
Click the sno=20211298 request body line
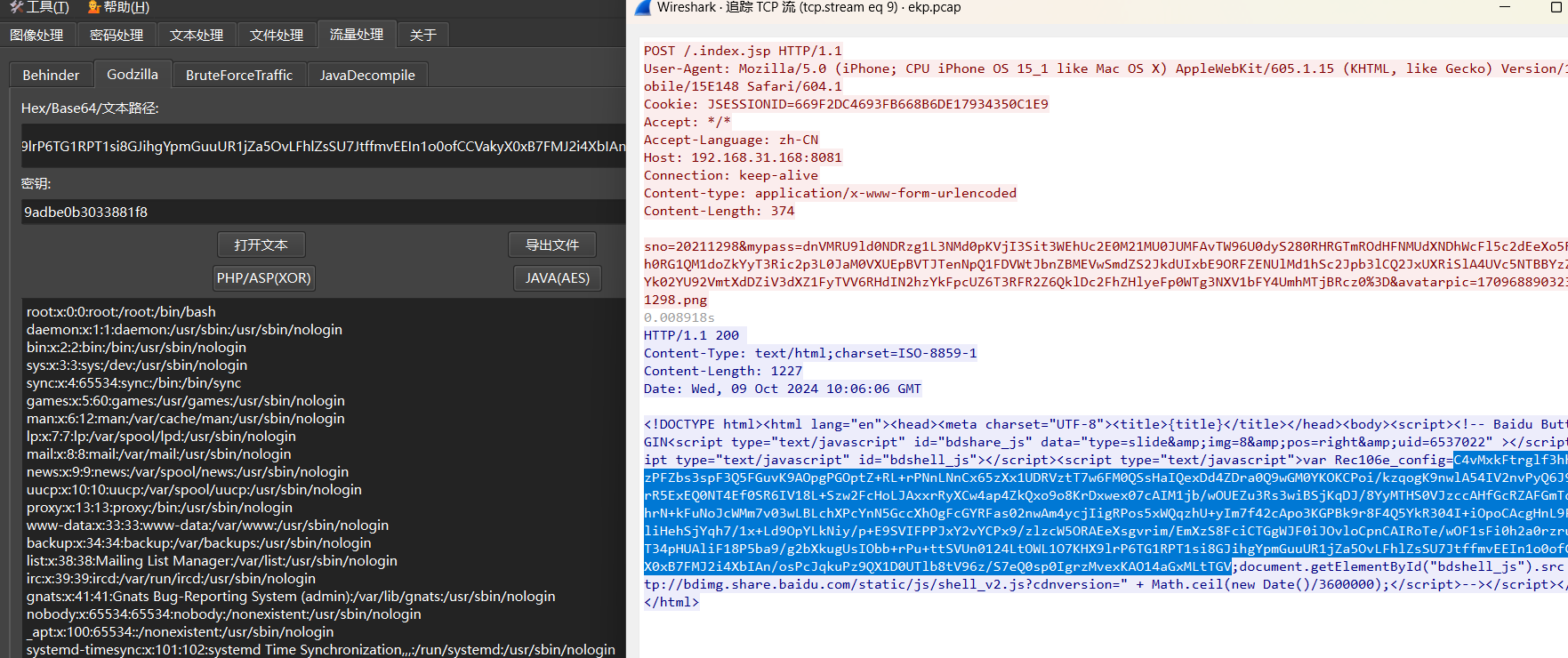[1106, 246]
